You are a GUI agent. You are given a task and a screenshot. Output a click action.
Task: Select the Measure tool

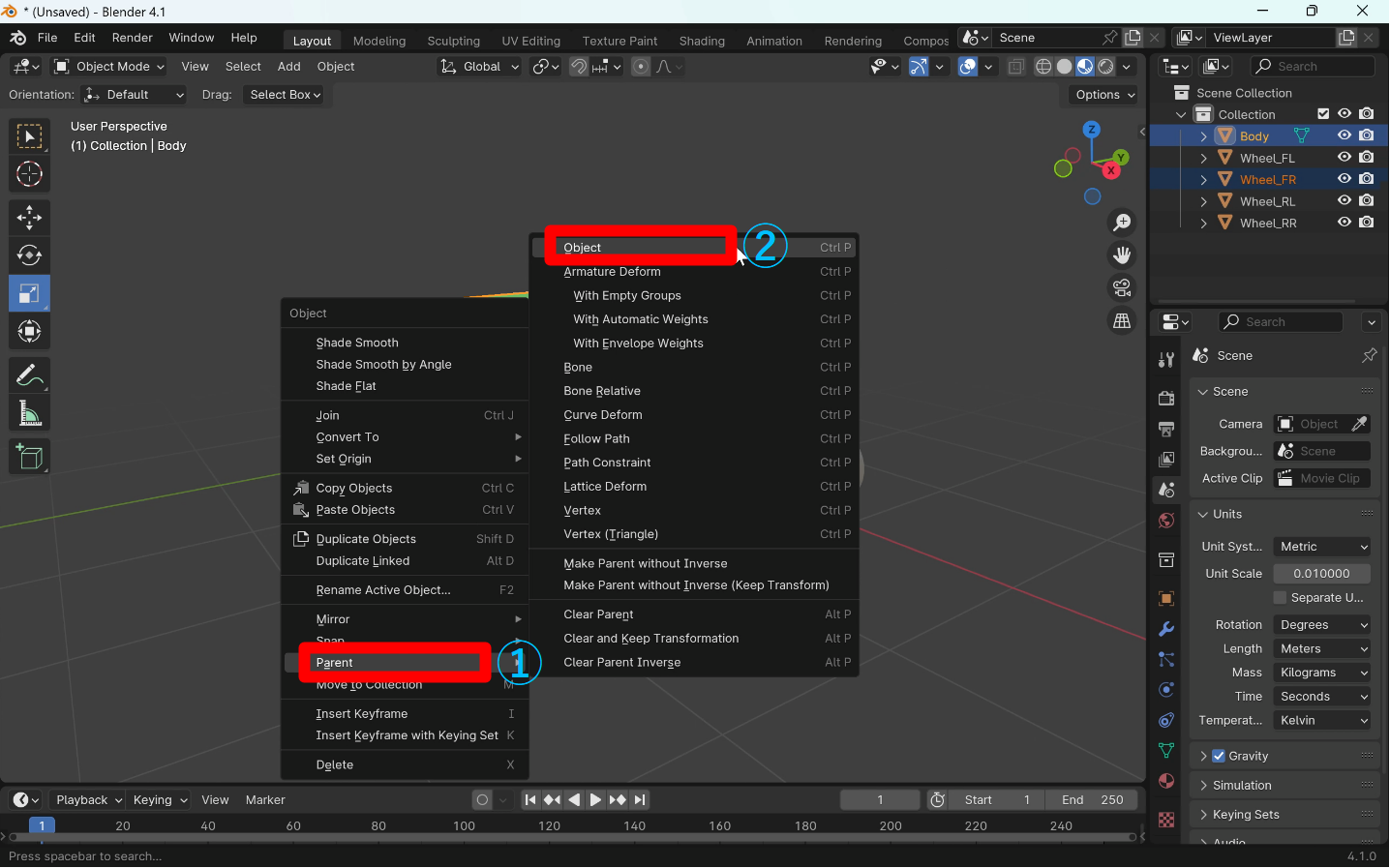[x=29, y=414]
